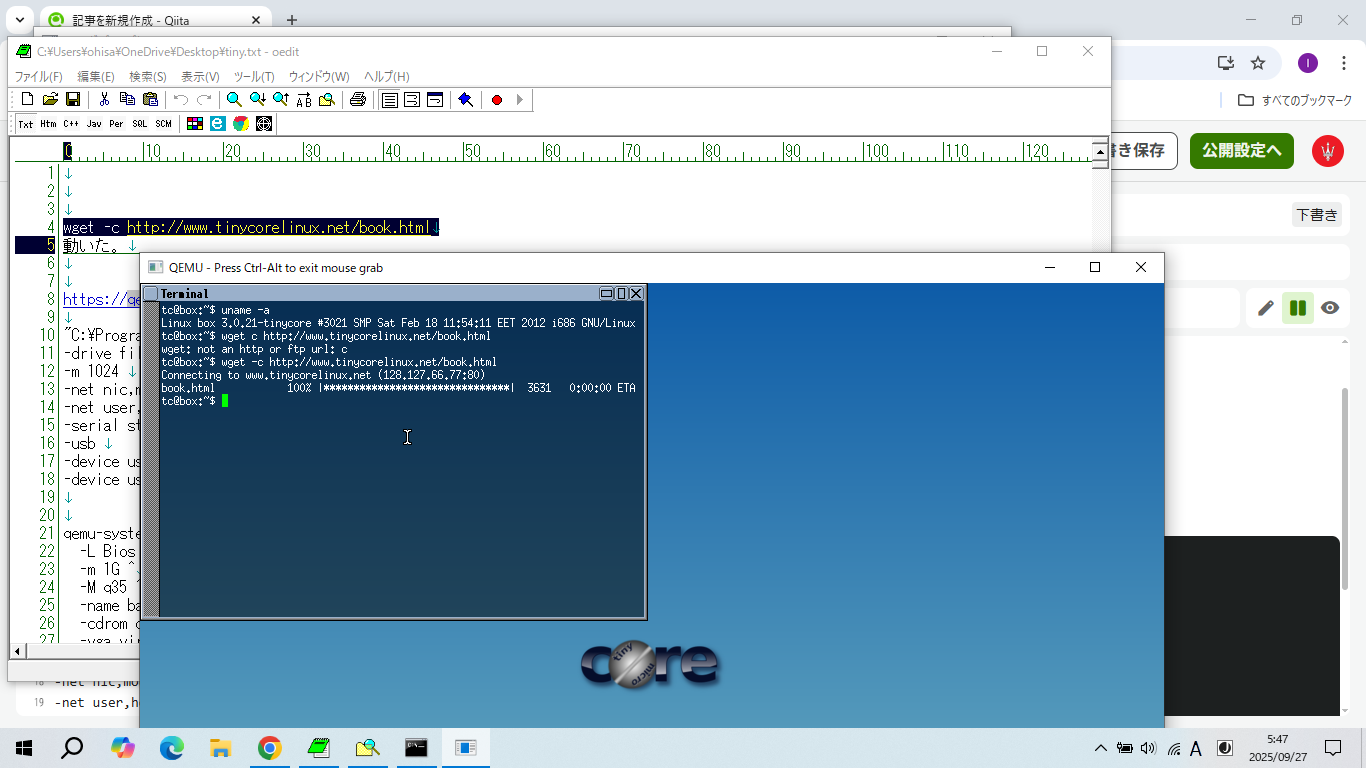Open the ヘルプ(H) menu
The height and width of the screenshot is (768, 1366).
387,77
